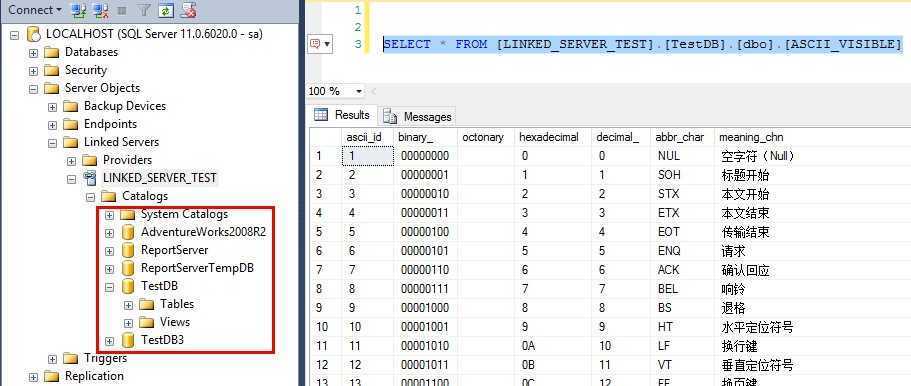This screenshot has height=386, width=911.
Task: Select the Linked Servers folder icon
Action: [x=71, y=142]
